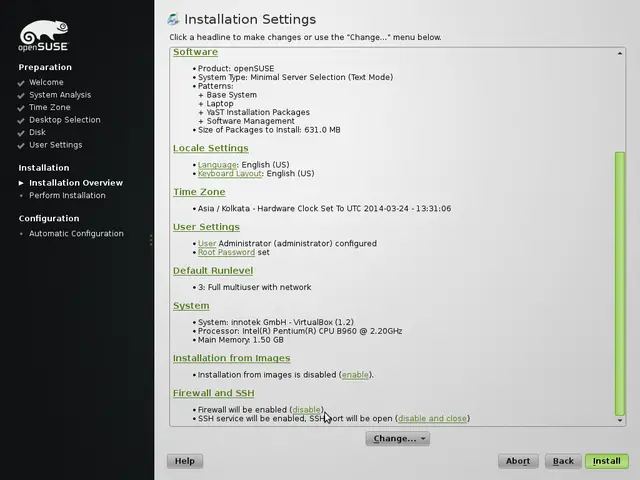Click the openSUSE chameleon logo
This screenshot has width=640, height=480.
pyautogui.click(x=43, y=36)
